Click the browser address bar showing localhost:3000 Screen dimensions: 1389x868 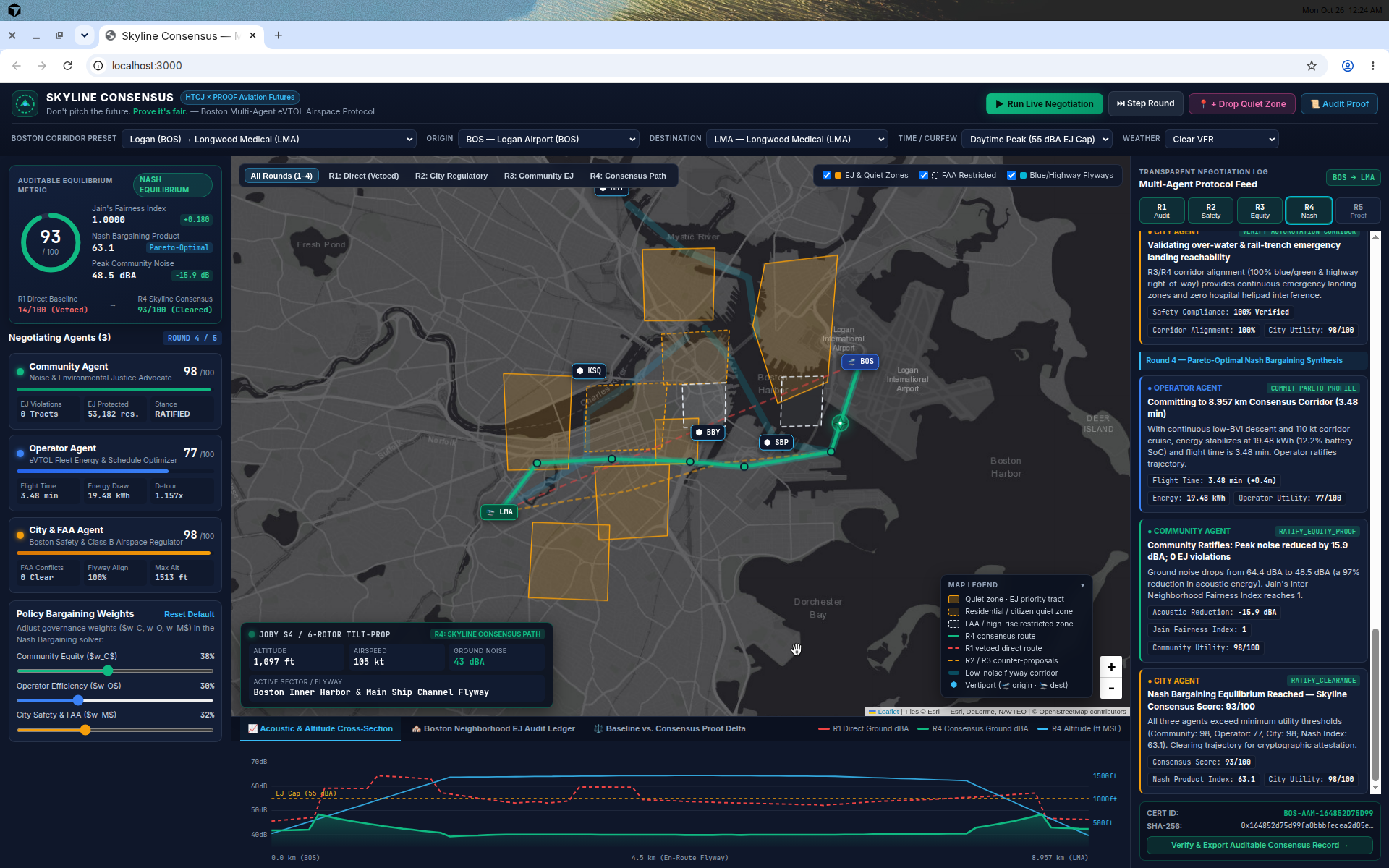pyautogui.click(x=694, y=66)
